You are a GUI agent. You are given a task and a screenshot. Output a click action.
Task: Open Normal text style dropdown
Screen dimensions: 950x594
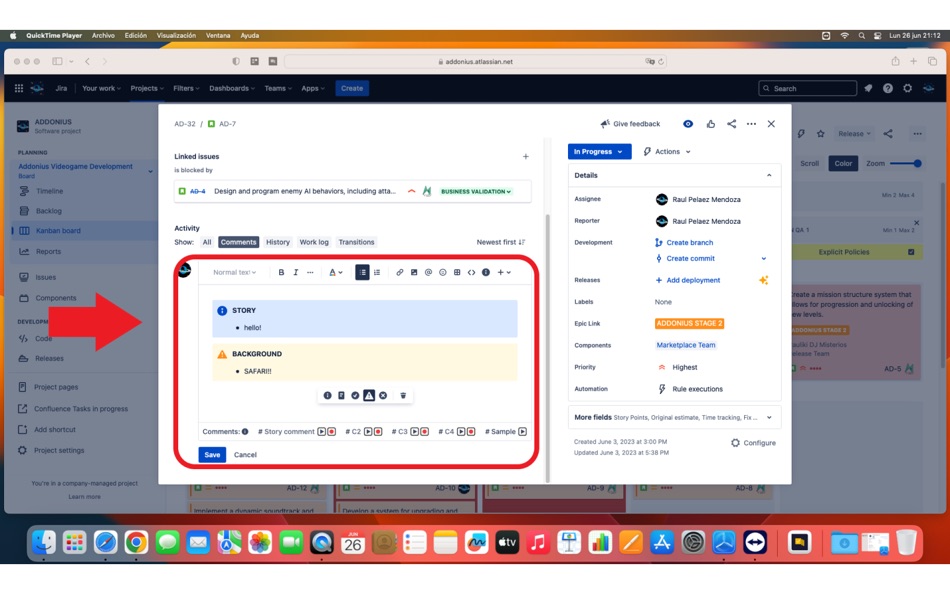tap(234, 273)
